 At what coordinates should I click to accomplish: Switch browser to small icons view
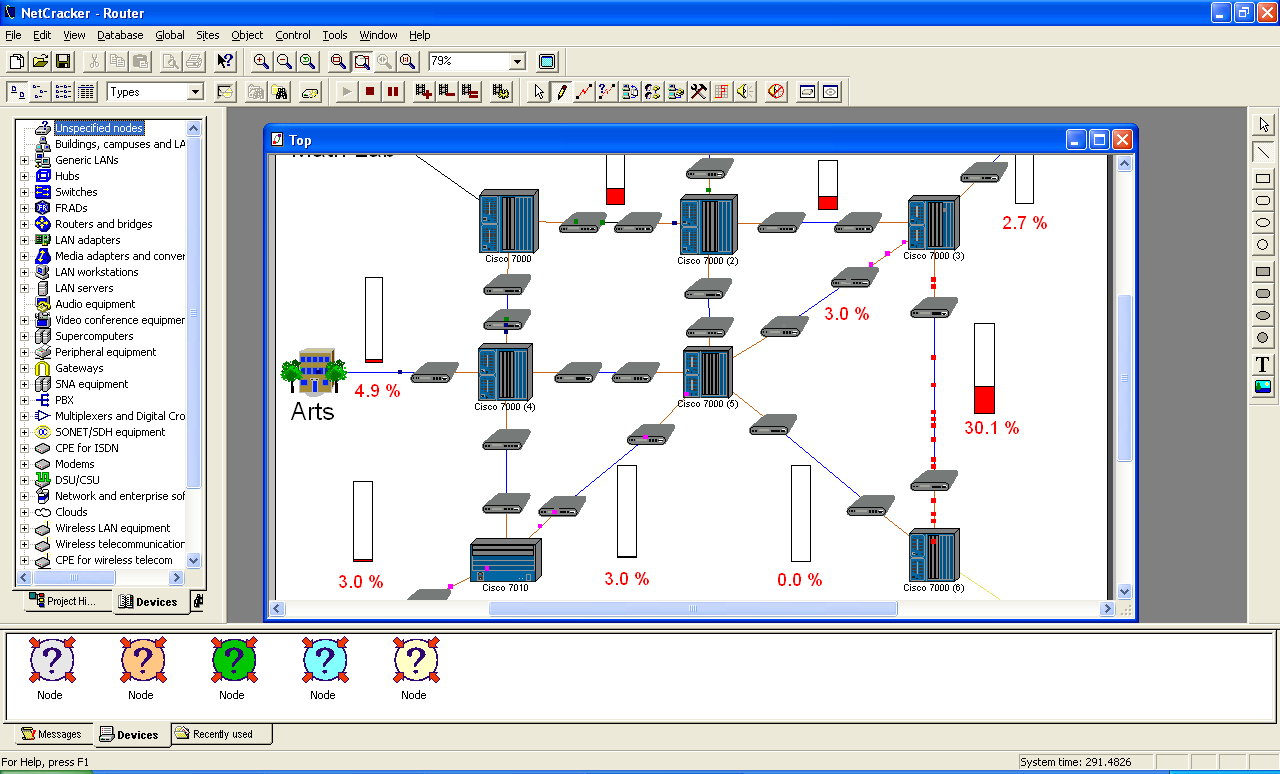40,92
